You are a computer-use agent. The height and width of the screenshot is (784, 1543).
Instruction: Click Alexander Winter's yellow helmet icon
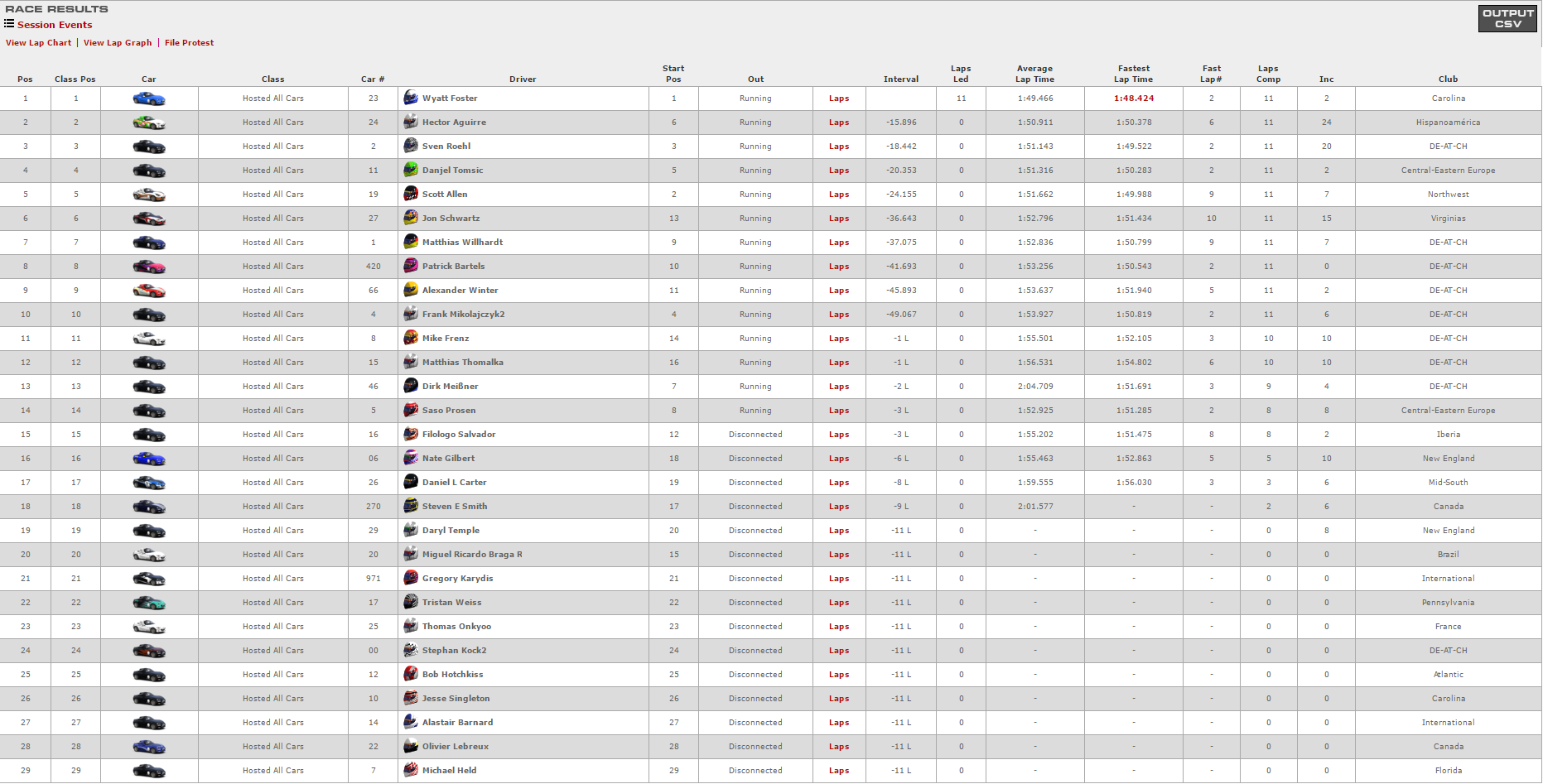click(411, 291)
